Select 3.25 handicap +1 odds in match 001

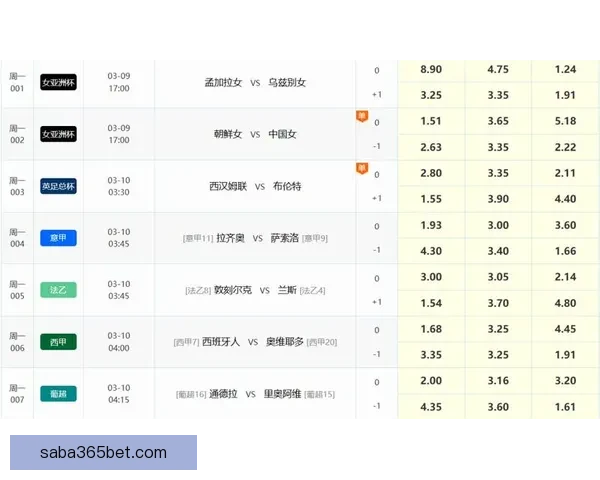click(x=431, y=95)
